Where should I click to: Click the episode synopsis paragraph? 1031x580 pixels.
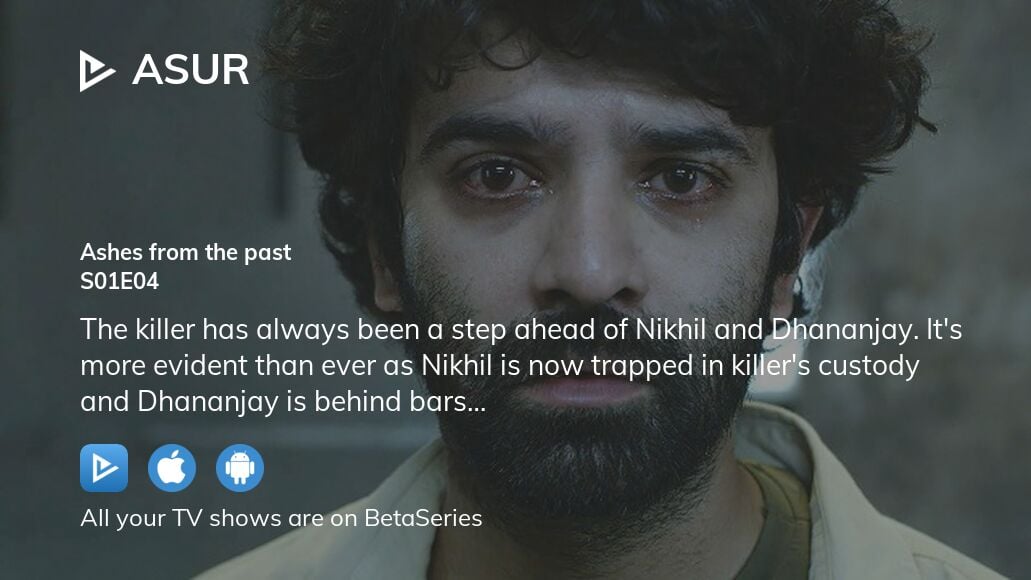521,365
